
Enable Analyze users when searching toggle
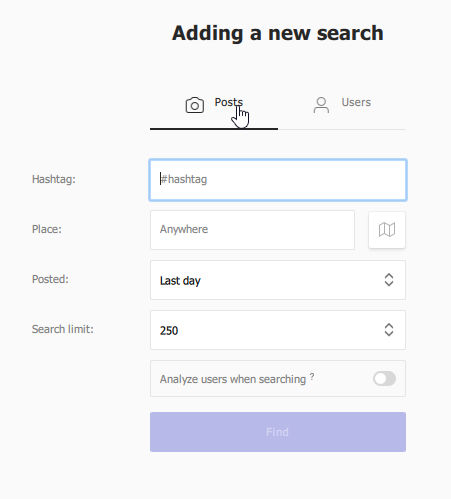[385, 379]
